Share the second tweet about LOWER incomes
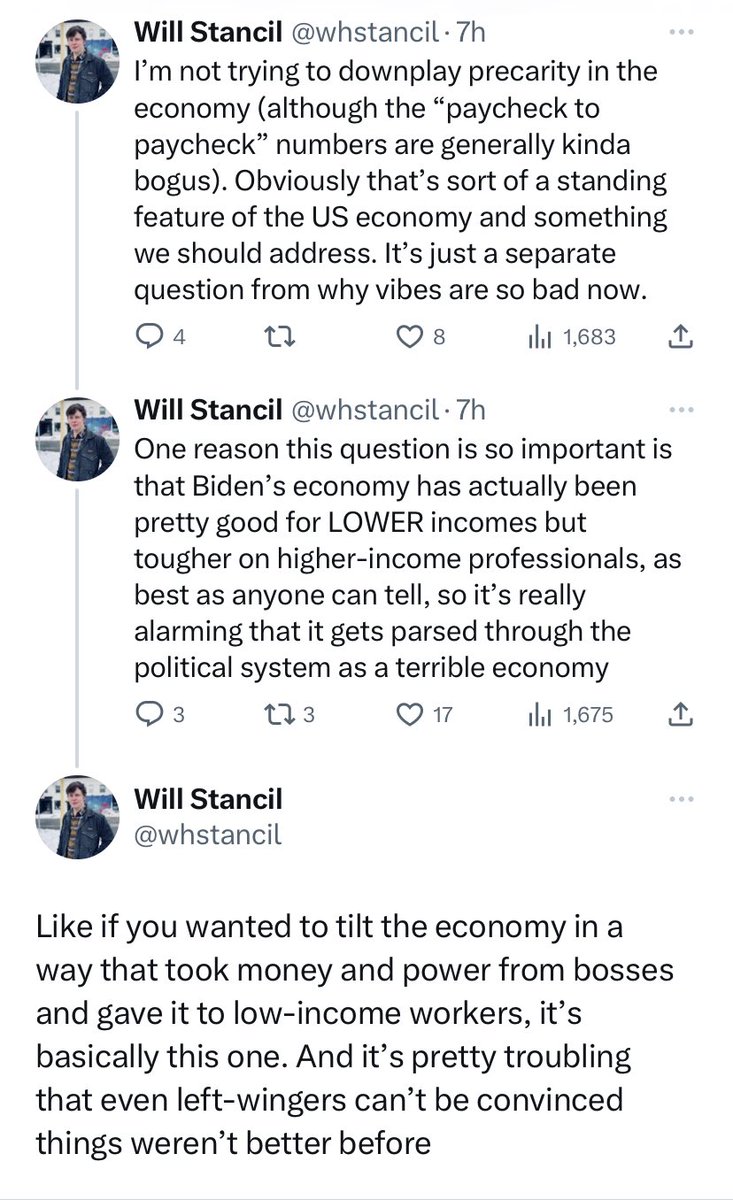 [679, 715]
